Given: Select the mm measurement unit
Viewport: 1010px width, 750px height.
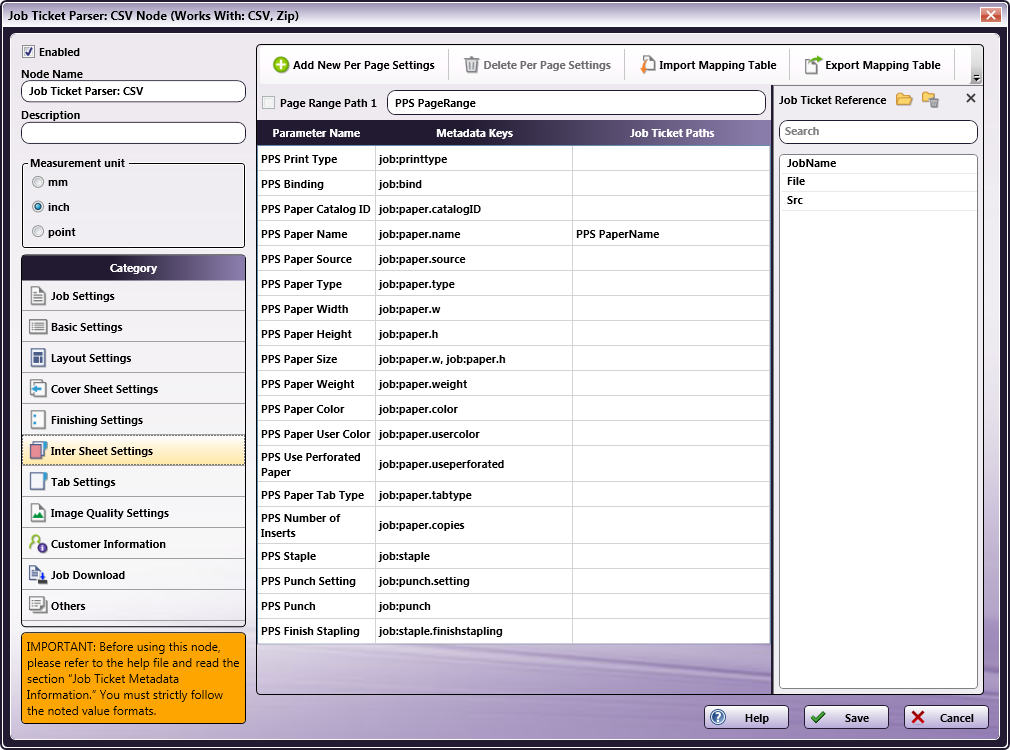Looking at the screenshot, I should click(x=38, y=182).
